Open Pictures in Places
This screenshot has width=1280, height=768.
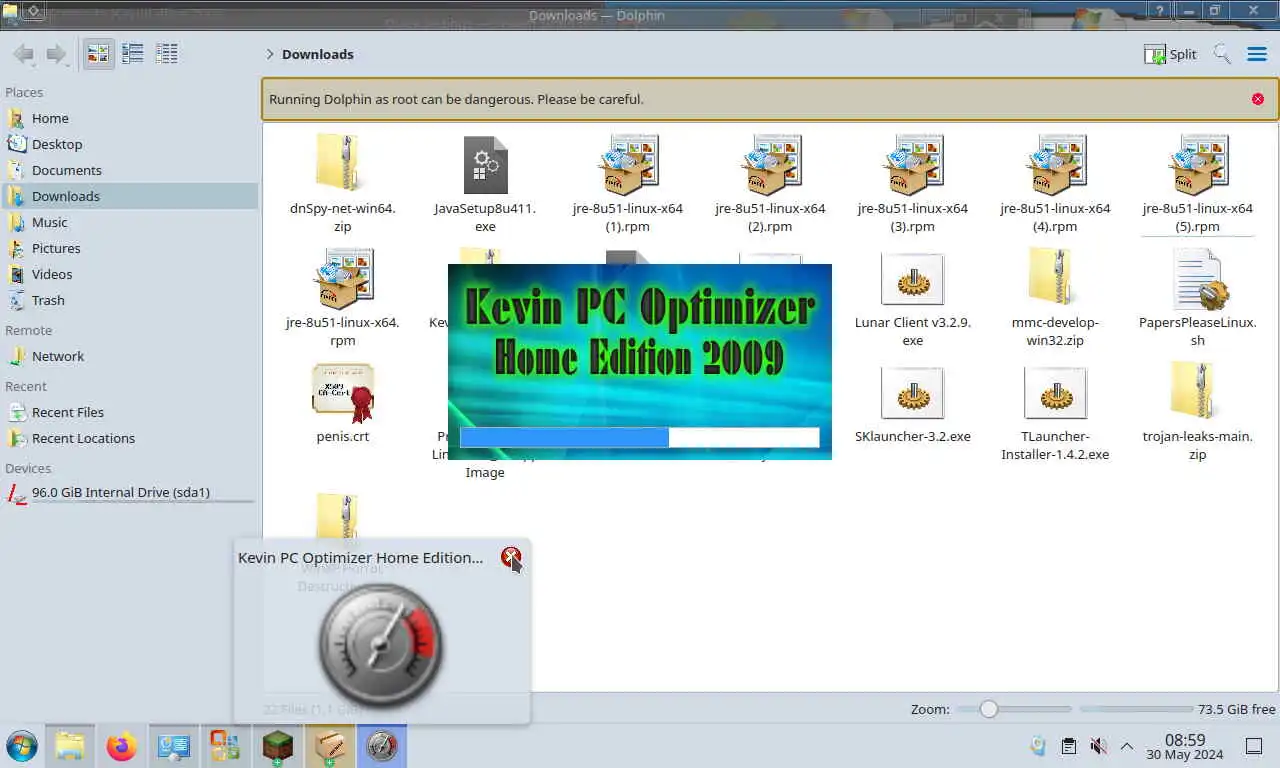point(130,248)
